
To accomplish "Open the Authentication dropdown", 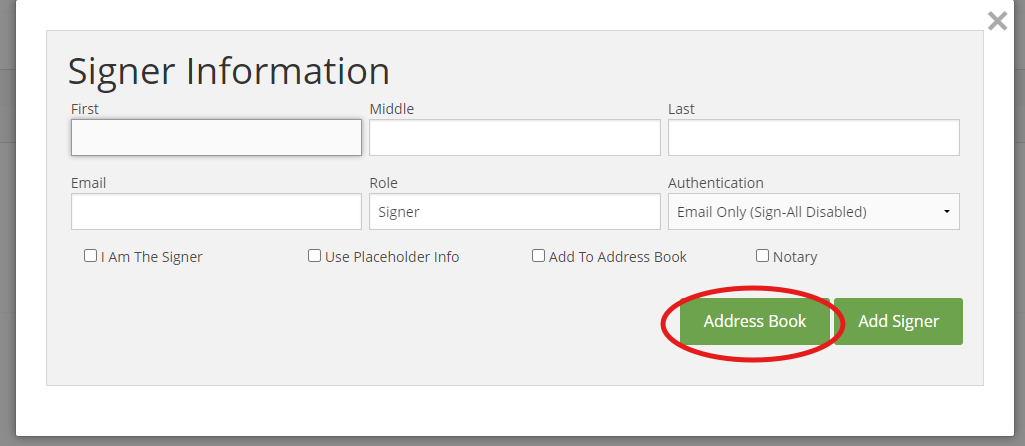I will (814, 211).
